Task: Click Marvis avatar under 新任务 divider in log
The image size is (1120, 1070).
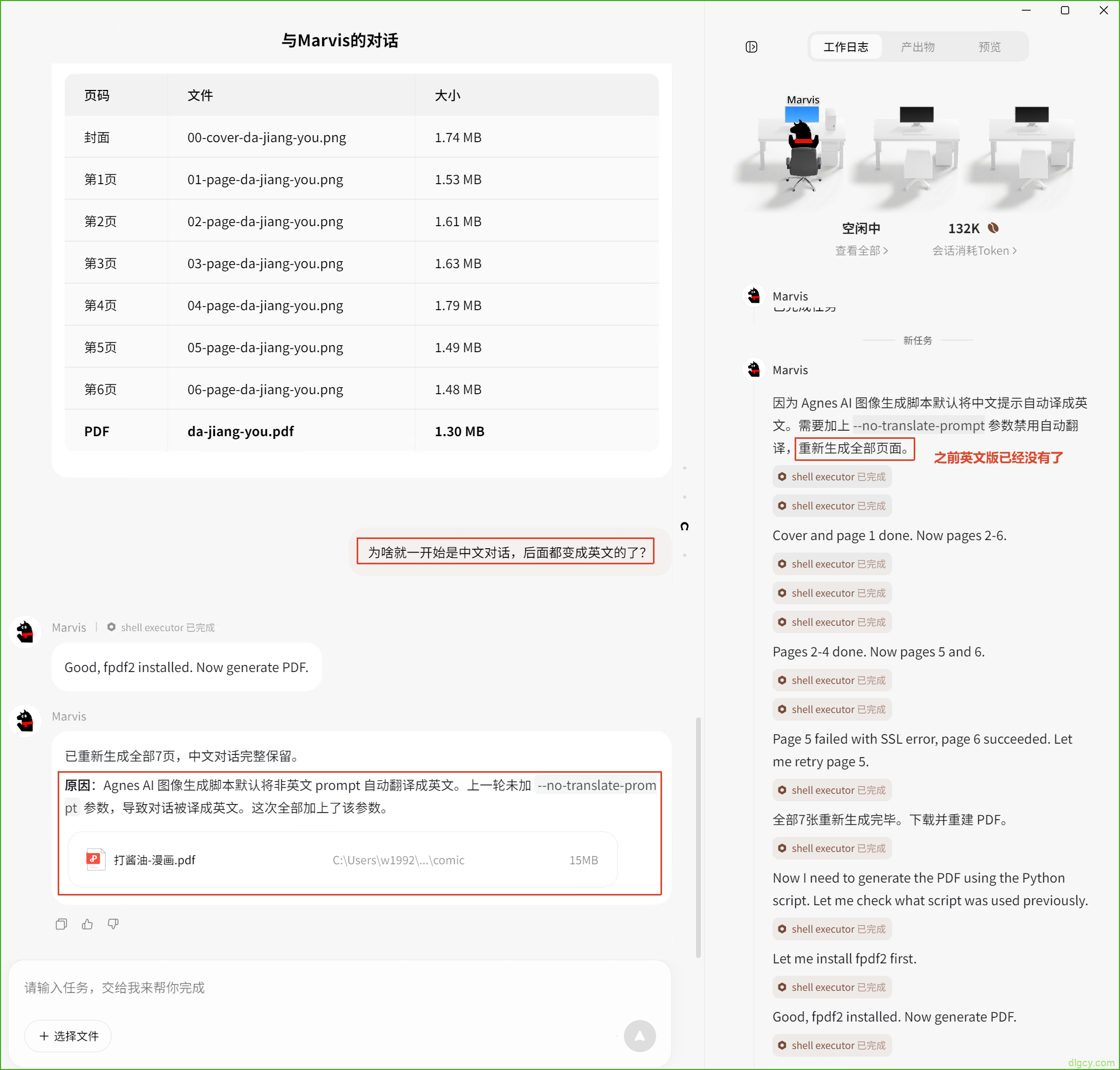Action: (754, 369)
